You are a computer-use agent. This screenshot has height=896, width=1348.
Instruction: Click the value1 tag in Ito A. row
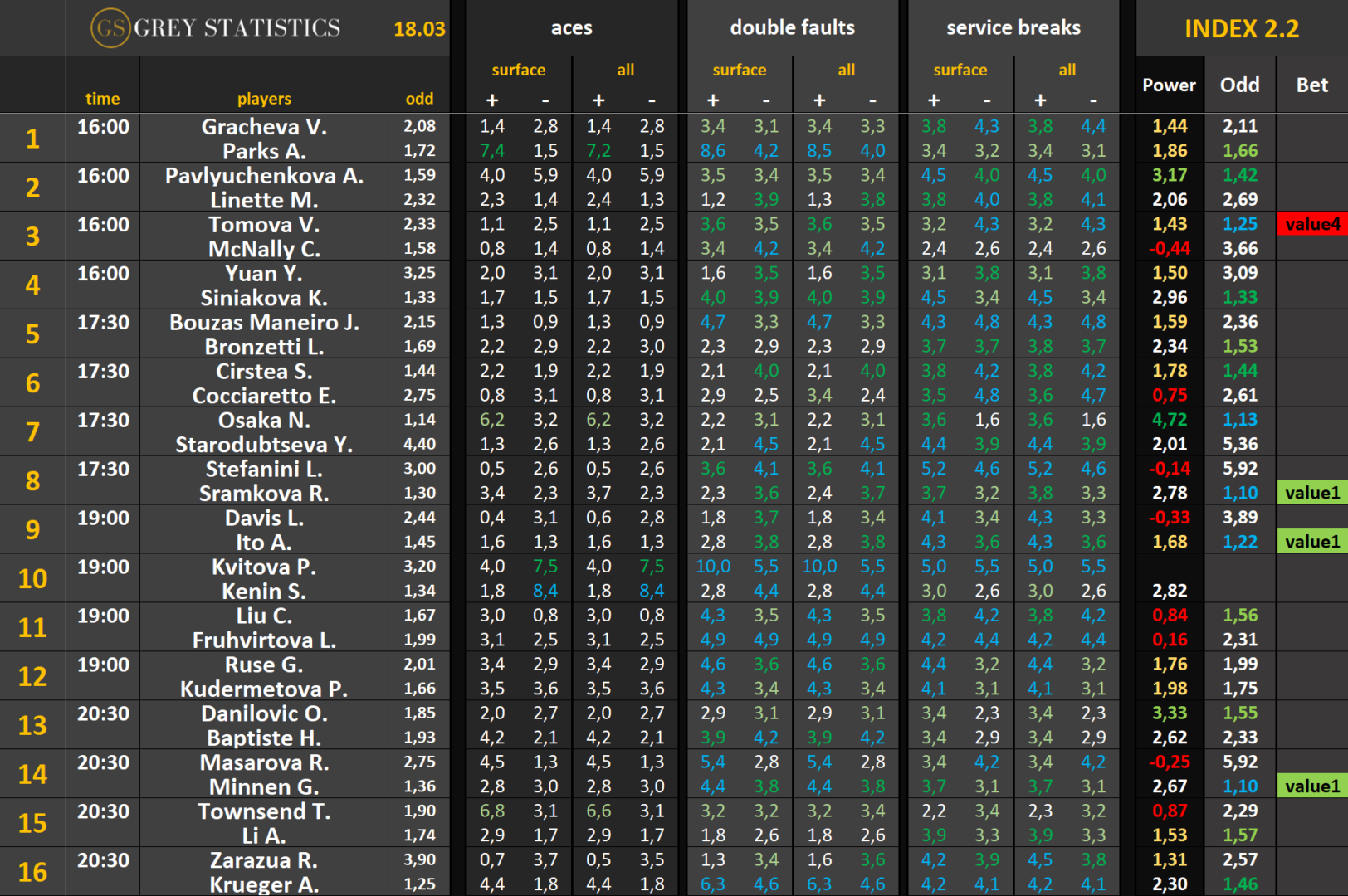[1312, 542]
